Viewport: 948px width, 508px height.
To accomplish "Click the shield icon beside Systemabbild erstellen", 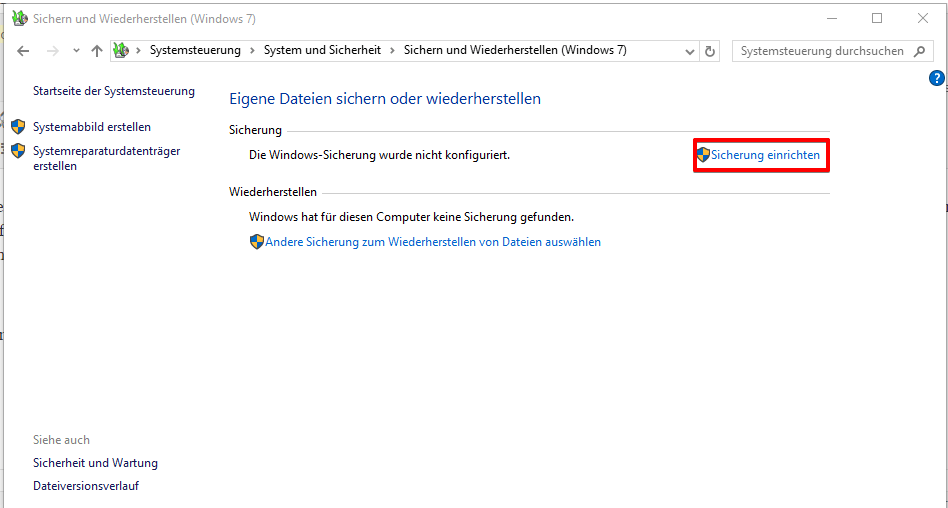I will 18,126.
